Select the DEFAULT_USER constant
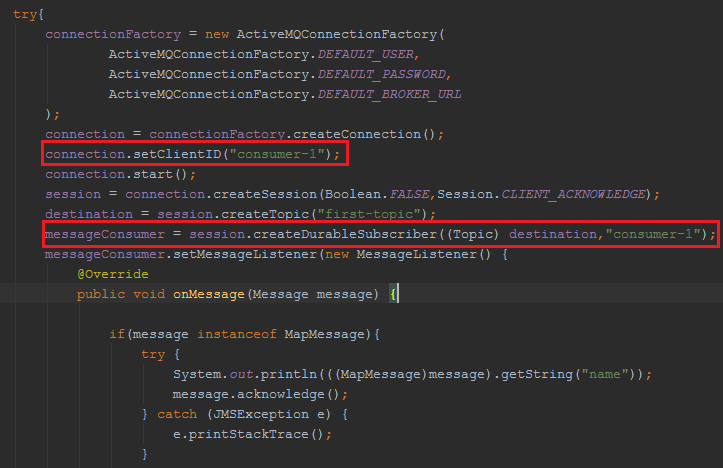The width and height of the screenshot is (723, 468). click(x=366, y=54)
